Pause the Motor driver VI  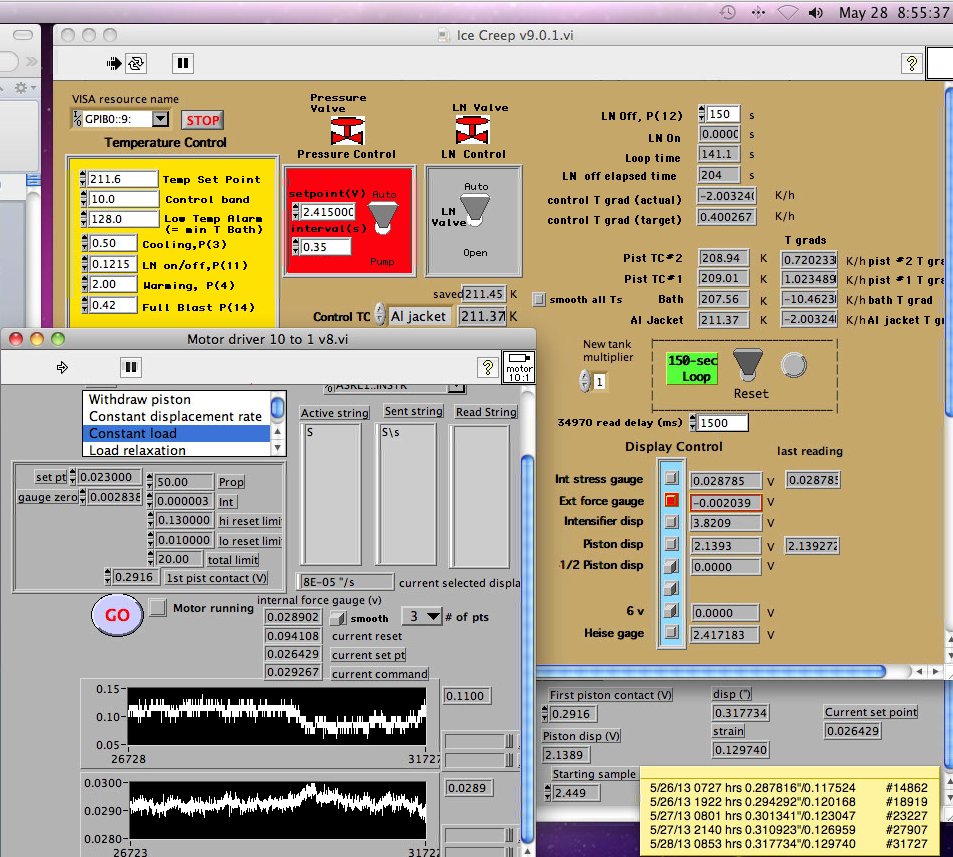coord(130,367)
